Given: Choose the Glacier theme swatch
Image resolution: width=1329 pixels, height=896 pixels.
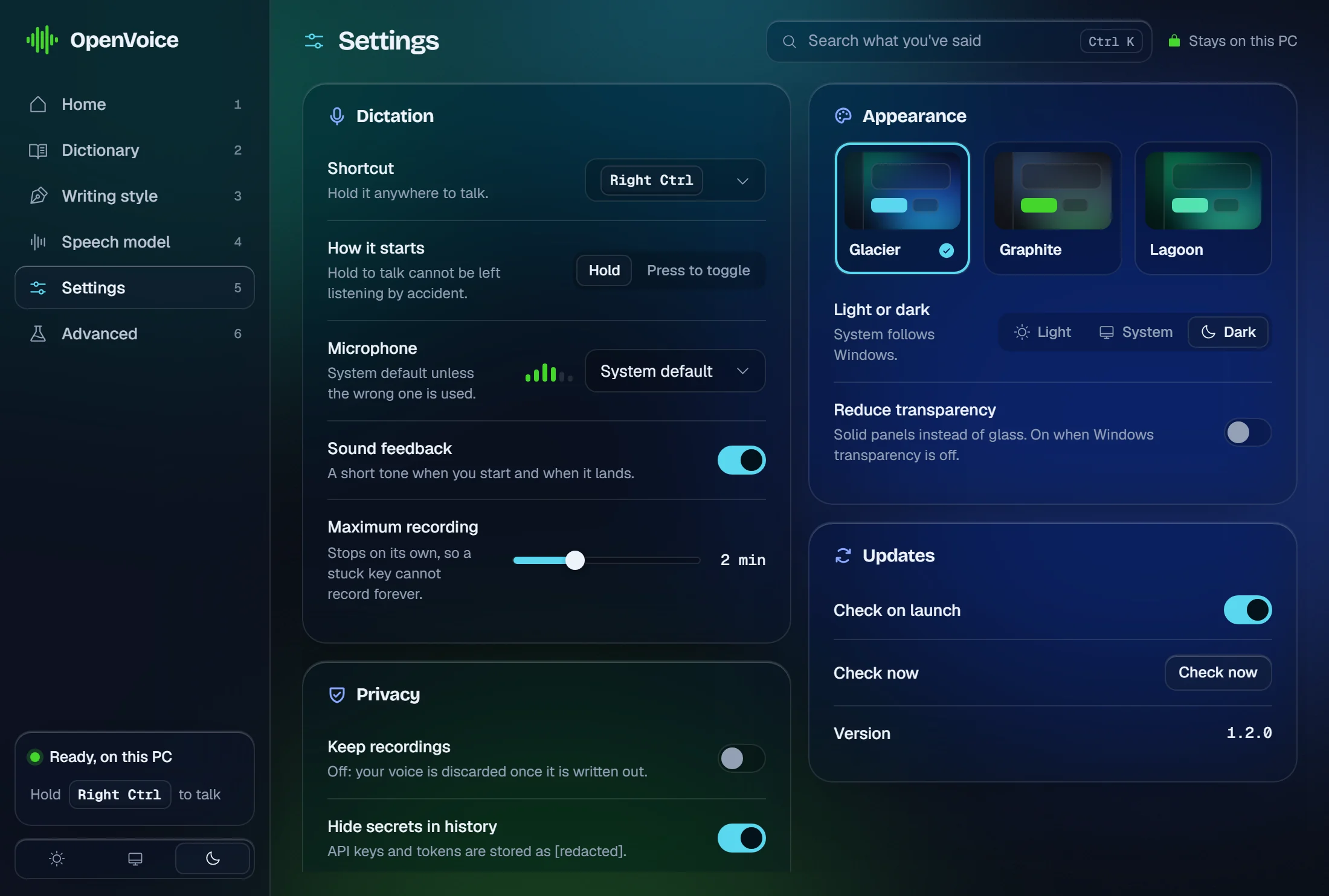Looking at the screenshot, I should point(903,208).
